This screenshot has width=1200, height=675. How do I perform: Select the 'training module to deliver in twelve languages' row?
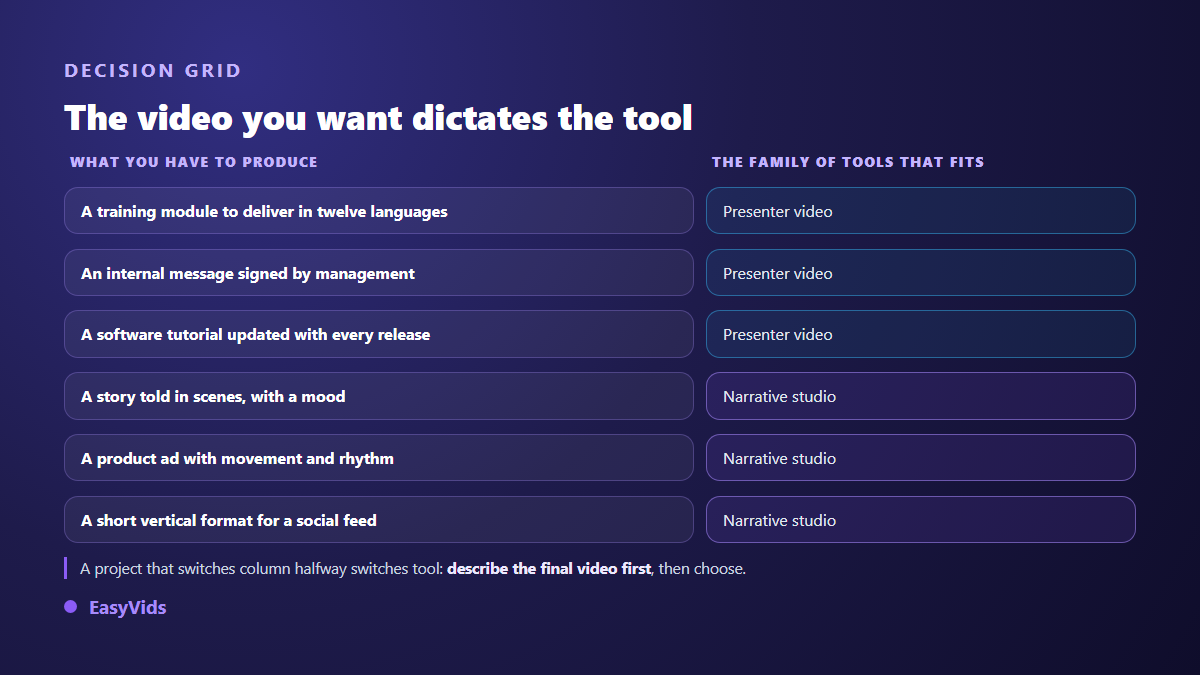tap(379, 211)
